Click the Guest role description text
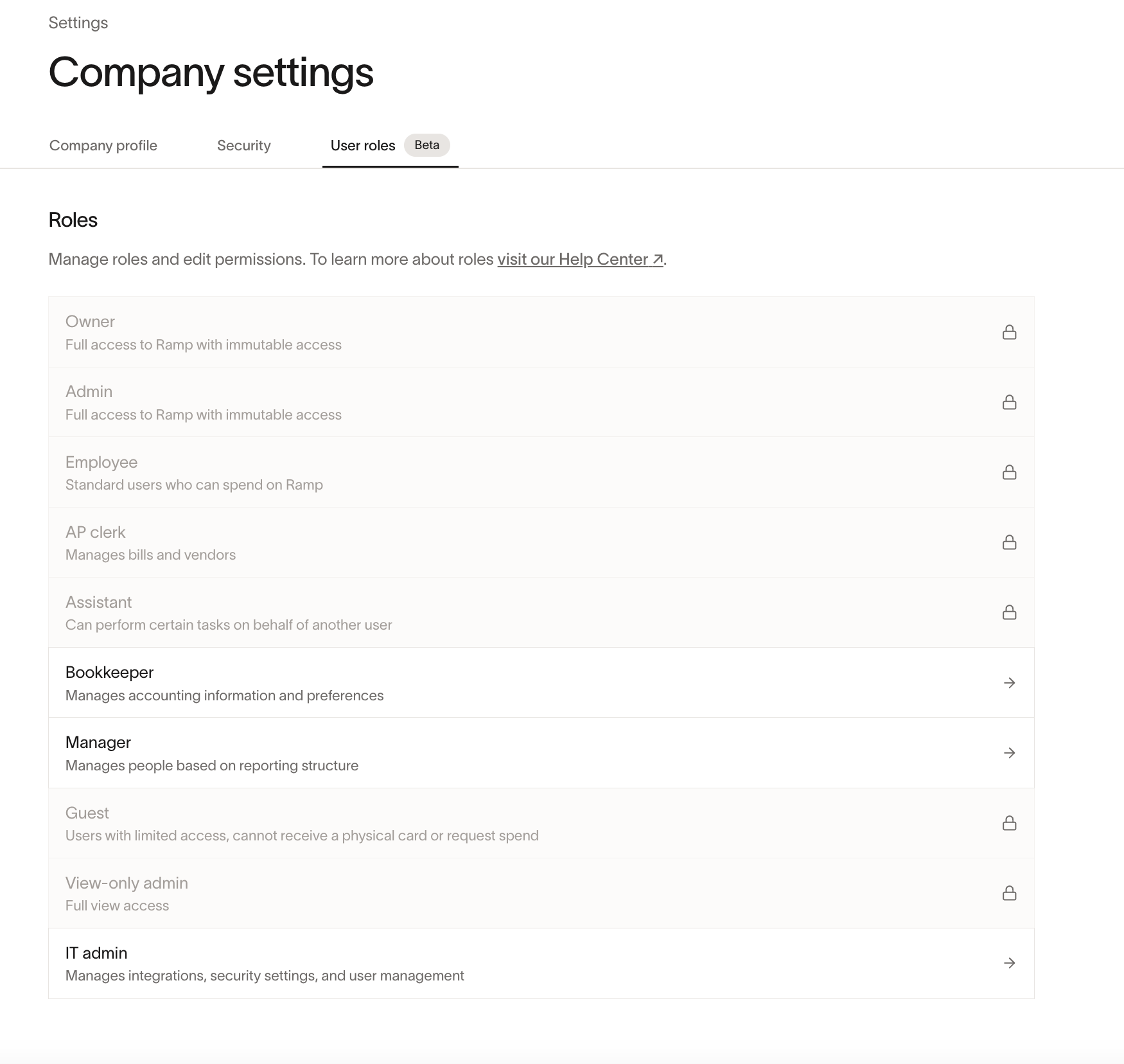This screenshot has height=1064, width=1124. pos(302,835)
